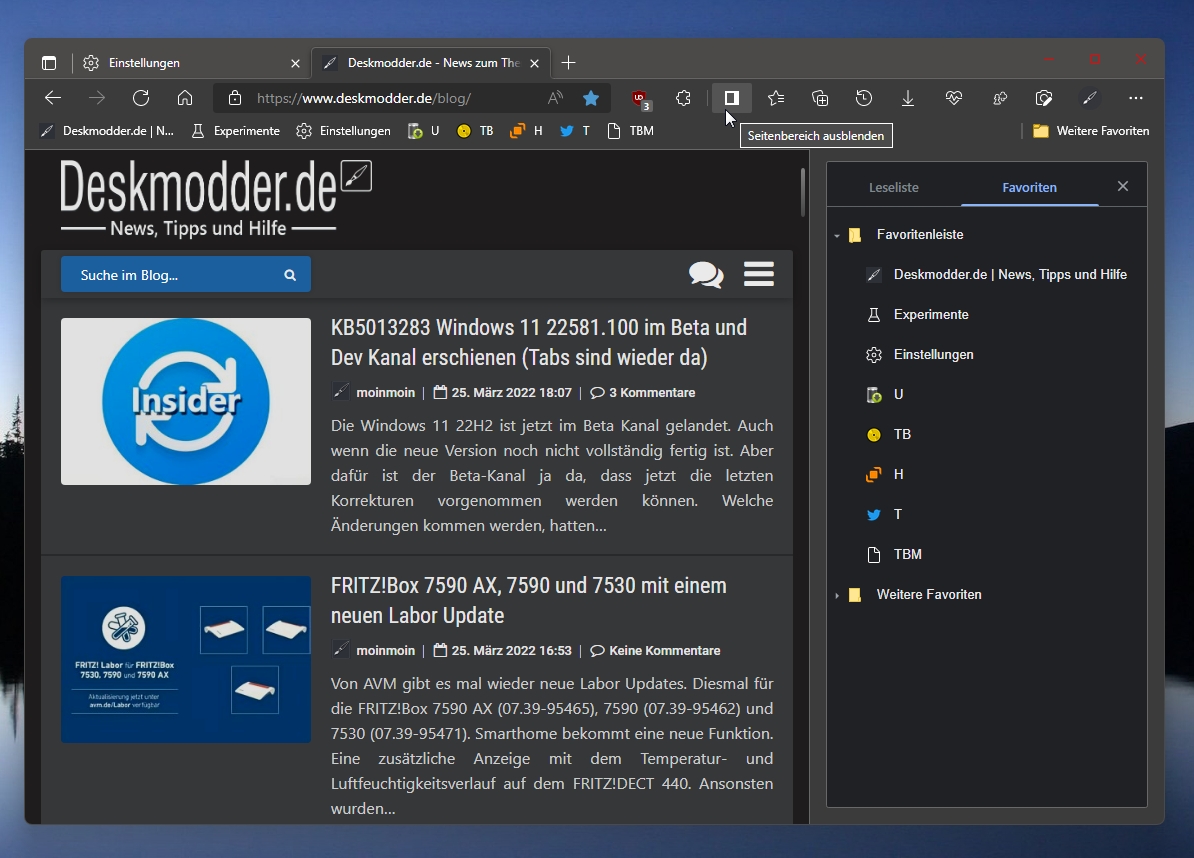Image resolution: width=1194 pixels, height=858 pixels.
Task: Hide the side panel toolbar button
Action: pos(732,98)
